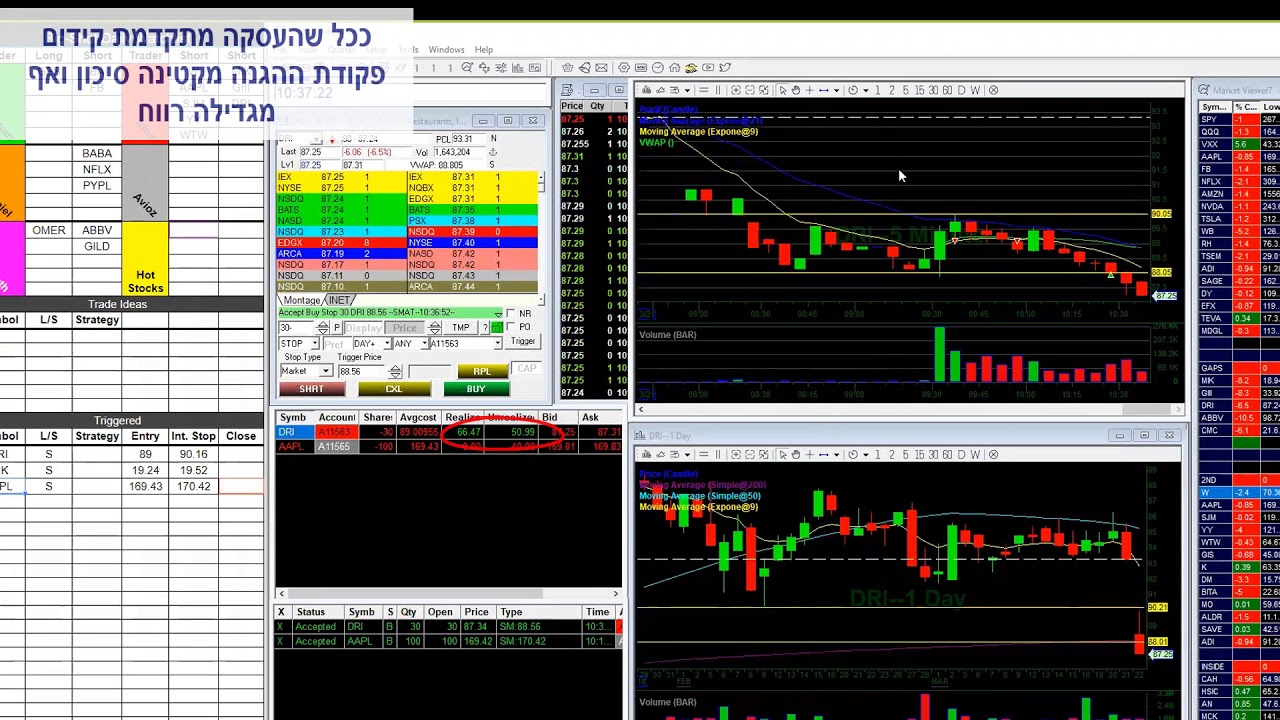Adjust the share quantity stepper arrows
Viewport: 1280px width, 720px height.
(322, 328)
